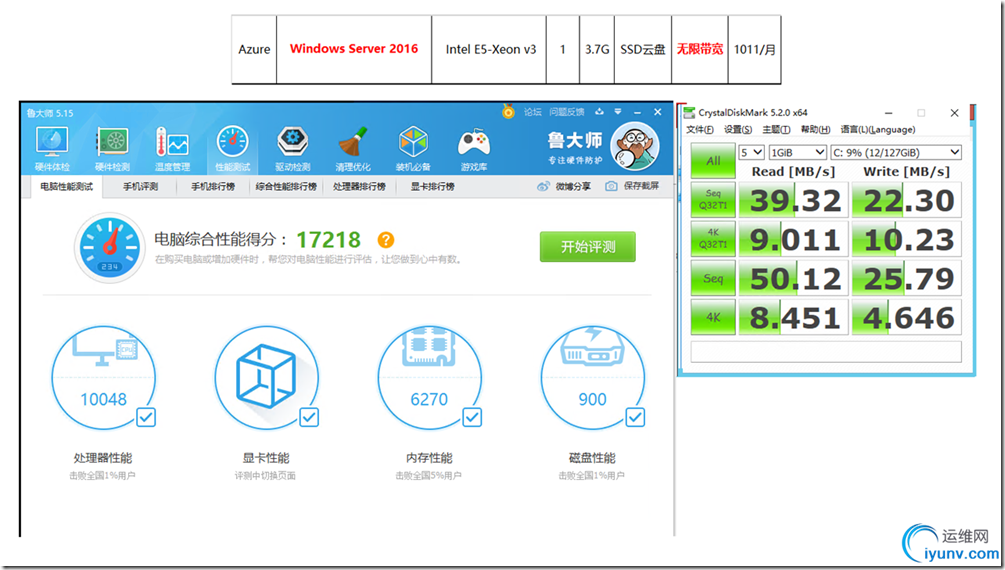
Task: Open 主题(T) menu in CrystalDiskMark
Action: pyautogui.click(x=776, y=130)
